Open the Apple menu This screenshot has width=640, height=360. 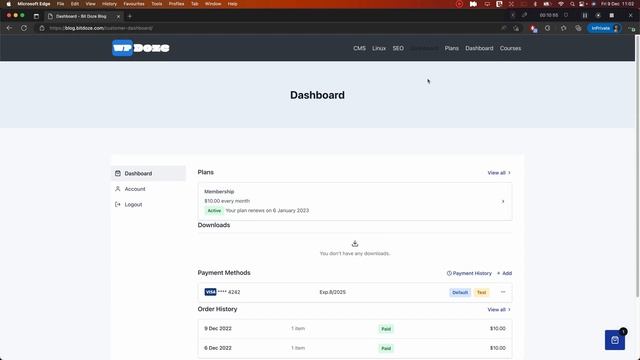pyautogui.click(x=9, y=4)
